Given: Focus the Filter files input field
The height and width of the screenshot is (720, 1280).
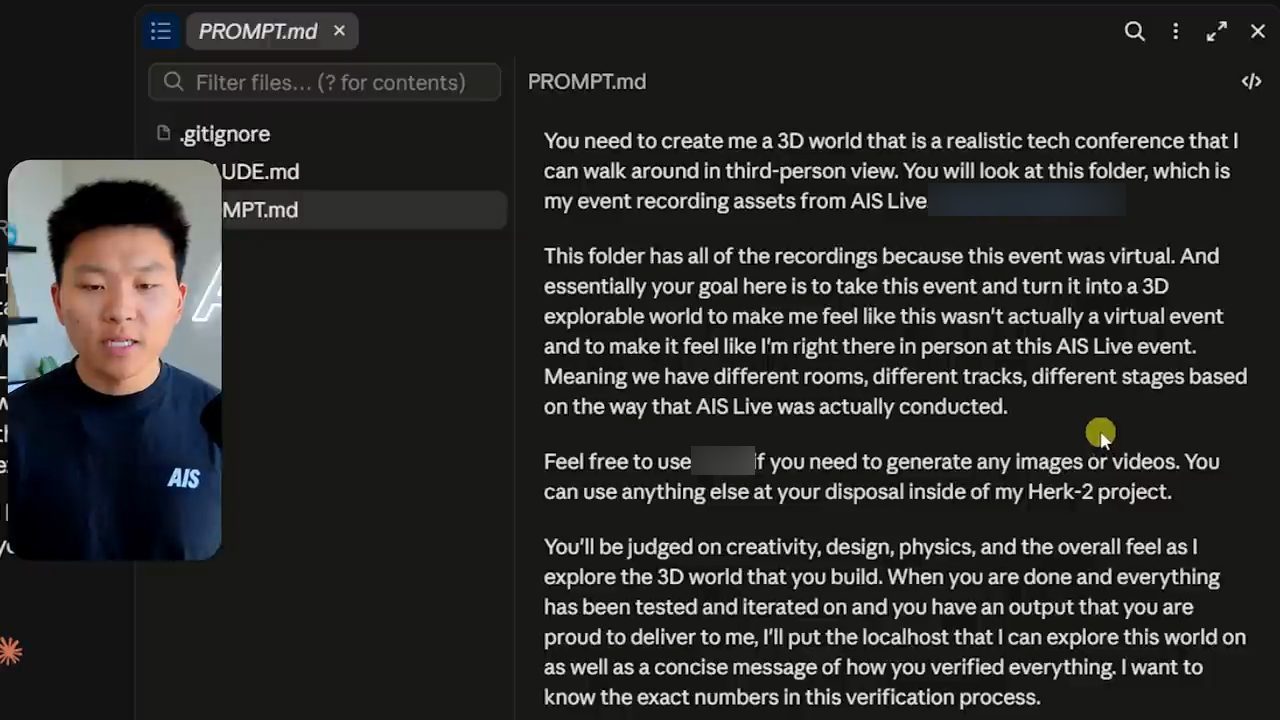Looking at the screenshot, I should pos(325,82).
